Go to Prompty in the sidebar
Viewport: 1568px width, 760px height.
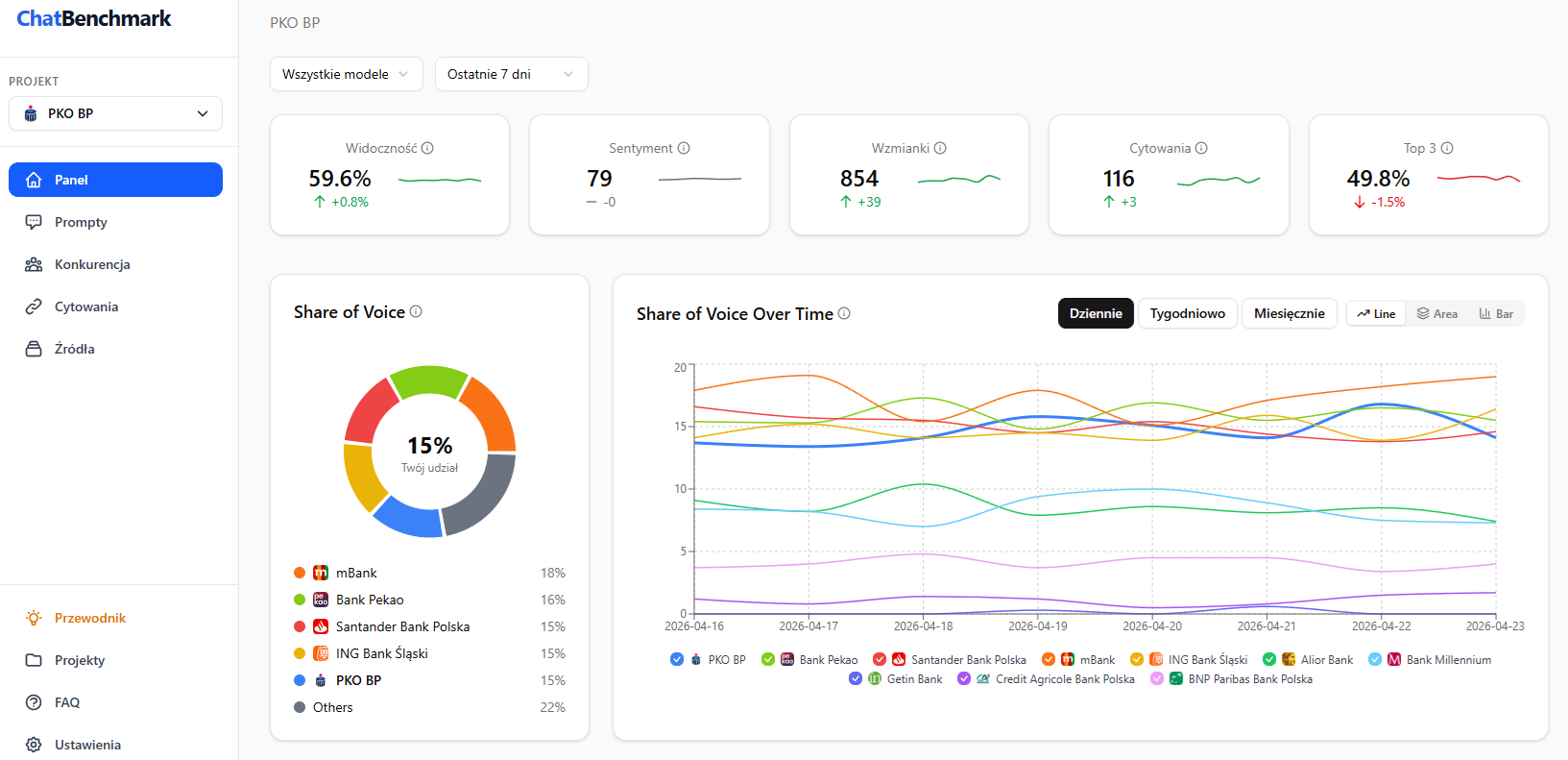pyautogui.click(x=115, y=222)
